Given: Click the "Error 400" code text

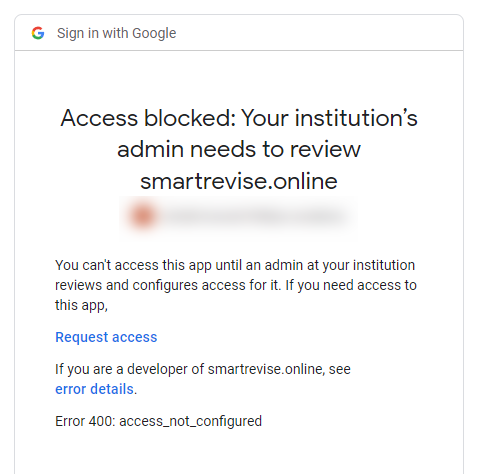Looking at the screenshot, I should point(85,421).
